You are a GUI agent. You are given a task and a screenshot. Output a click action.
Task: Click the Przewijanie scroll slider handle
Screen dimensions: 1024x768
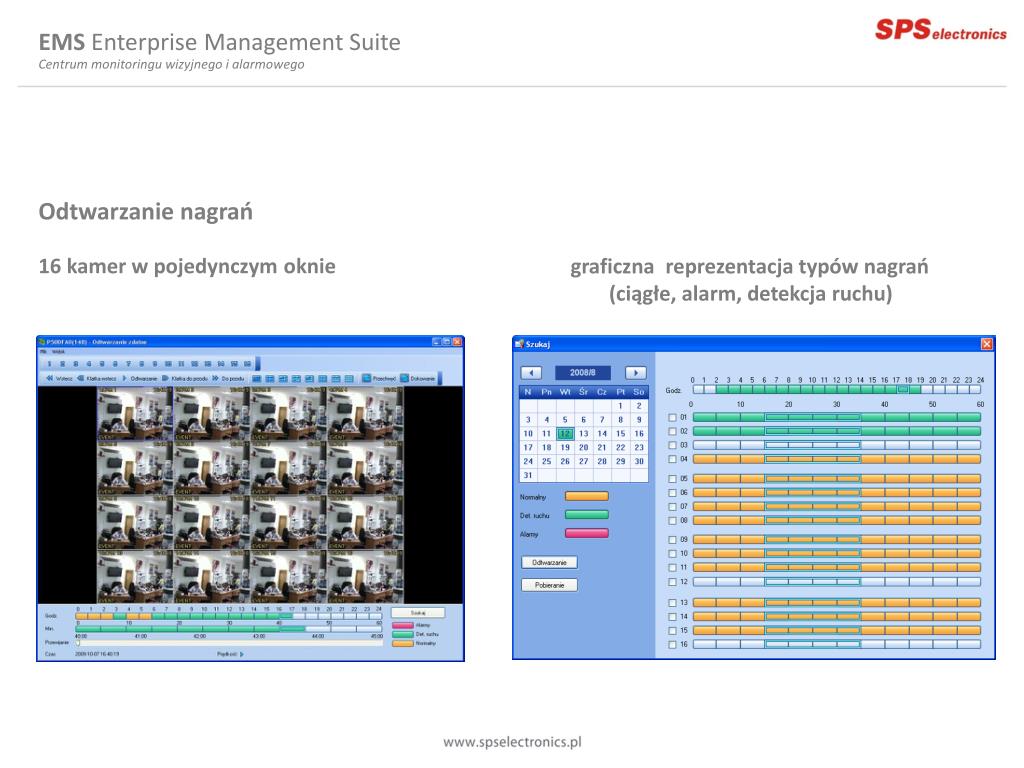pyautogui.click(x=78, y=643)
